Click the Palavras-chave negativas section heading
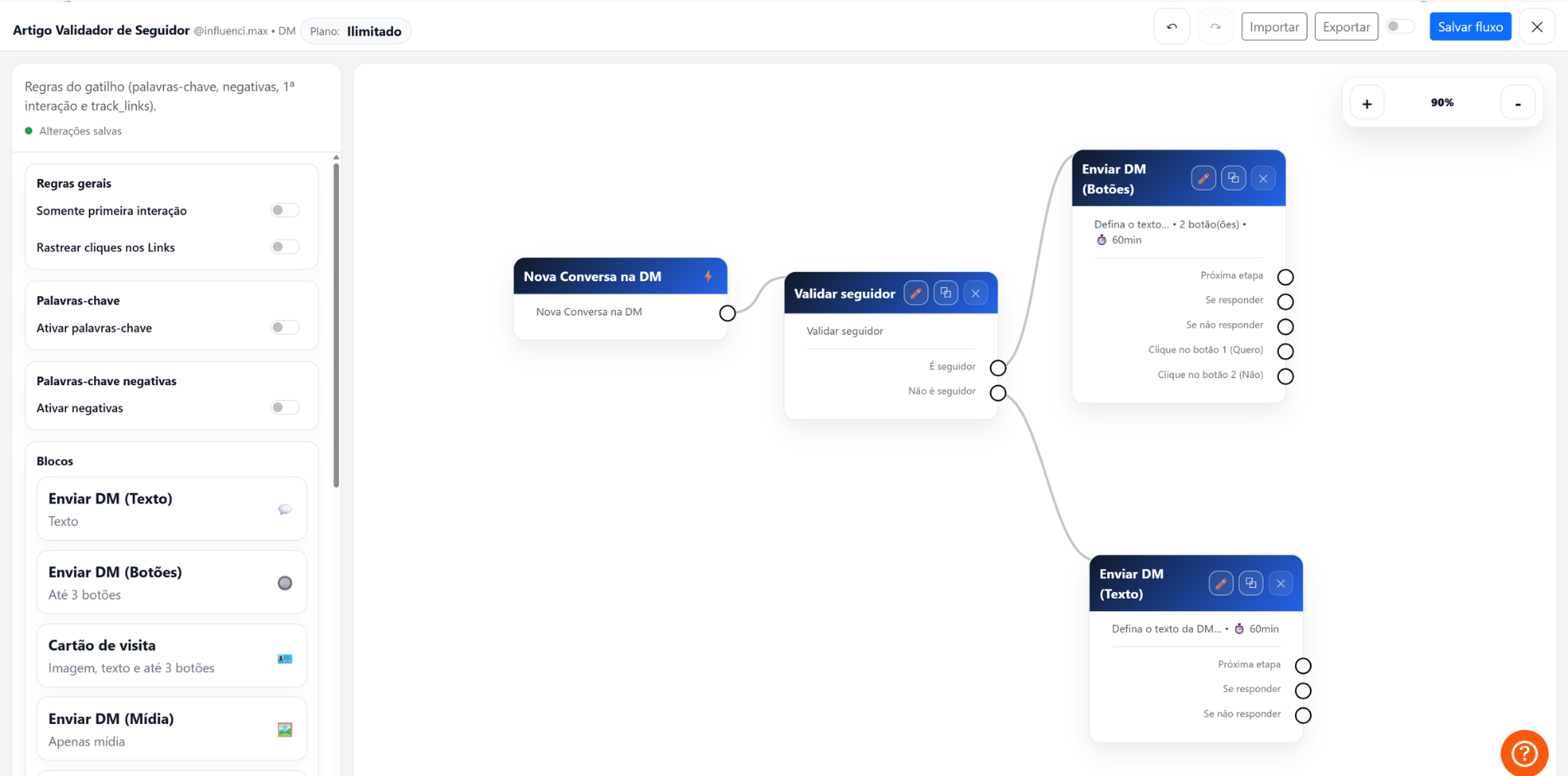This screenshot has width=1568, height=776. [106, 381]
